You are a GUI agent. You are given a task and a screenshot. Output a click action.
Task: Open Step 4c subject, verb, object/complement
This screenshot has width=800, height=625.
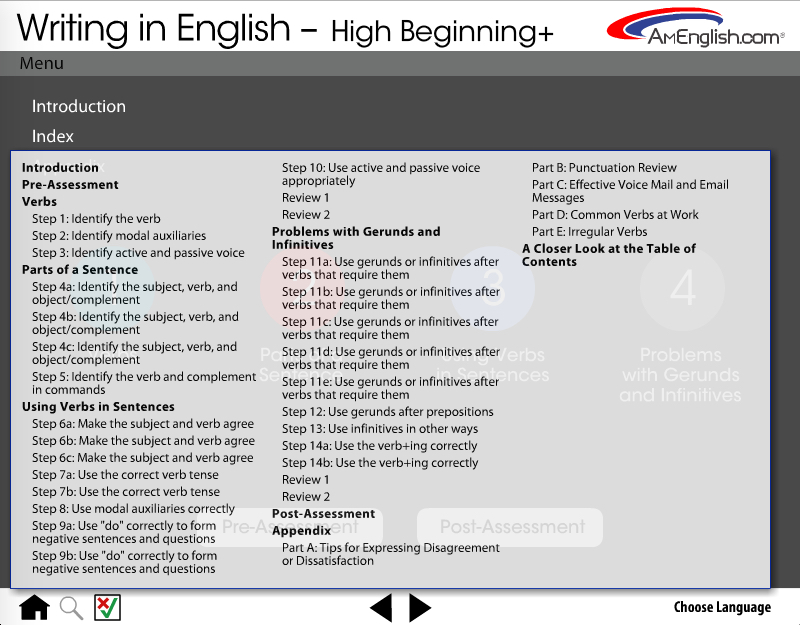(x=135, y=353)
